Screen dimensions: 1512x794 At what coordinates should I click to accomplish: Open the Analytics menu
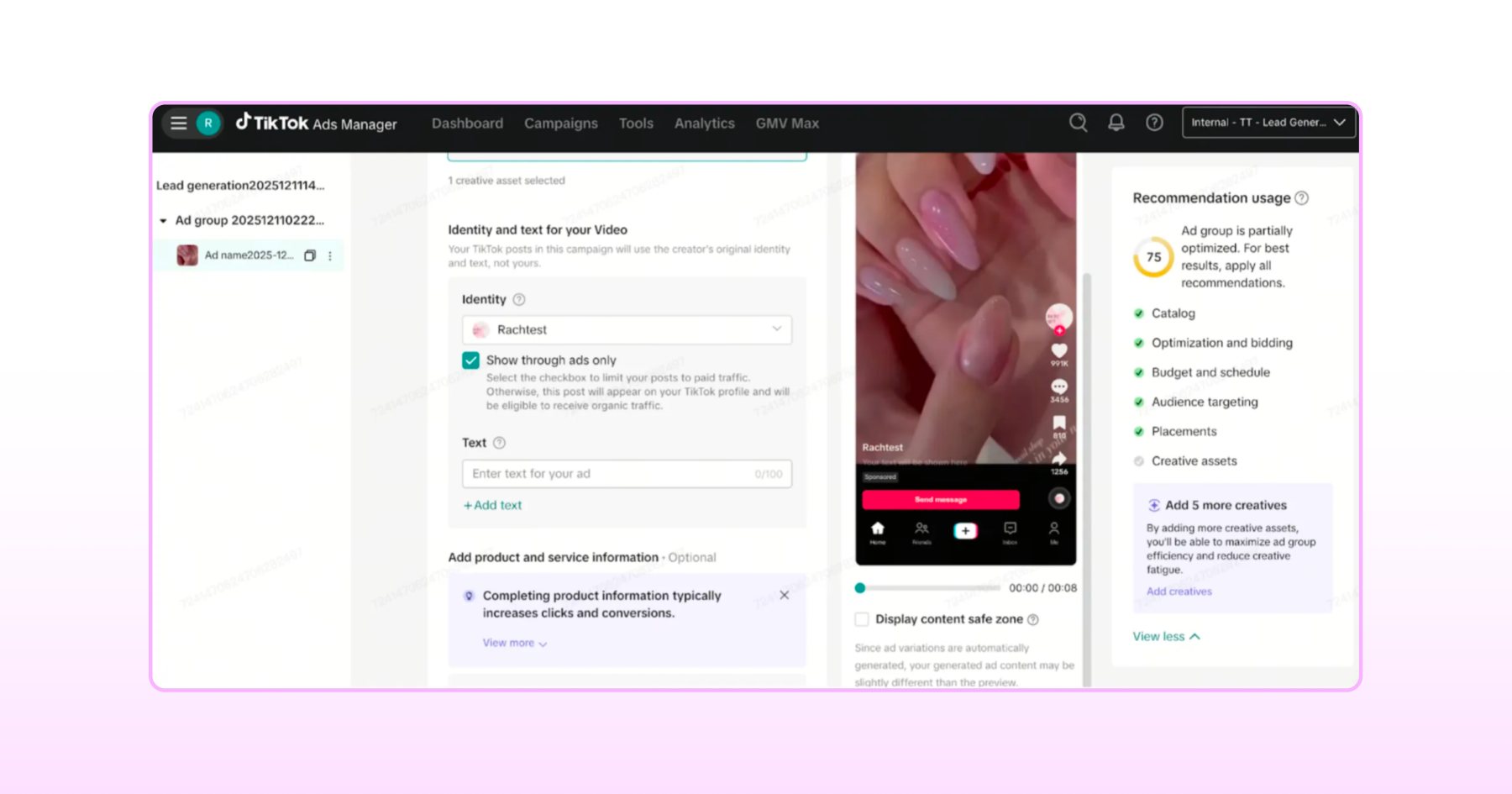coord(704,123)
